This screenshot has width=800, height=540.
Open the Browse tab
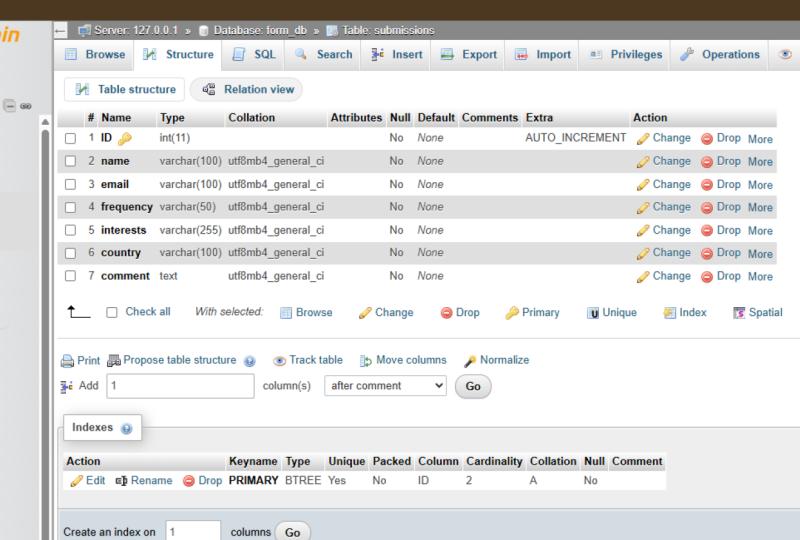95,55
